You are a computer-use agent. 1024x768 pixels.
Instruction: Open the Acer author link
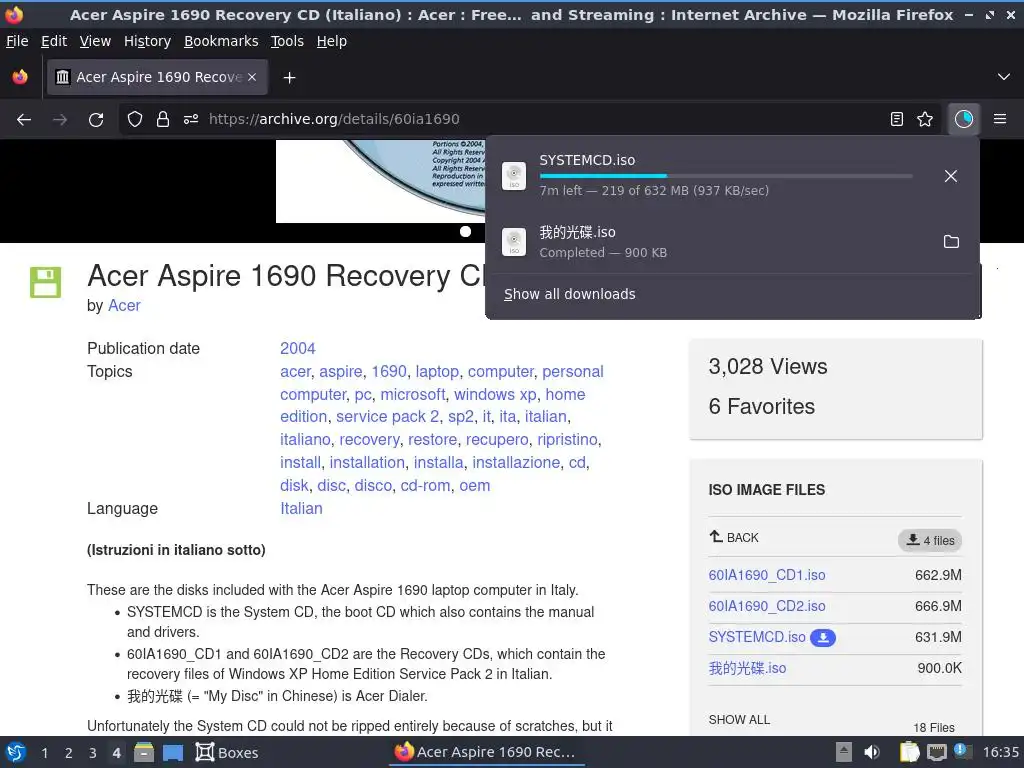[124, 306]
